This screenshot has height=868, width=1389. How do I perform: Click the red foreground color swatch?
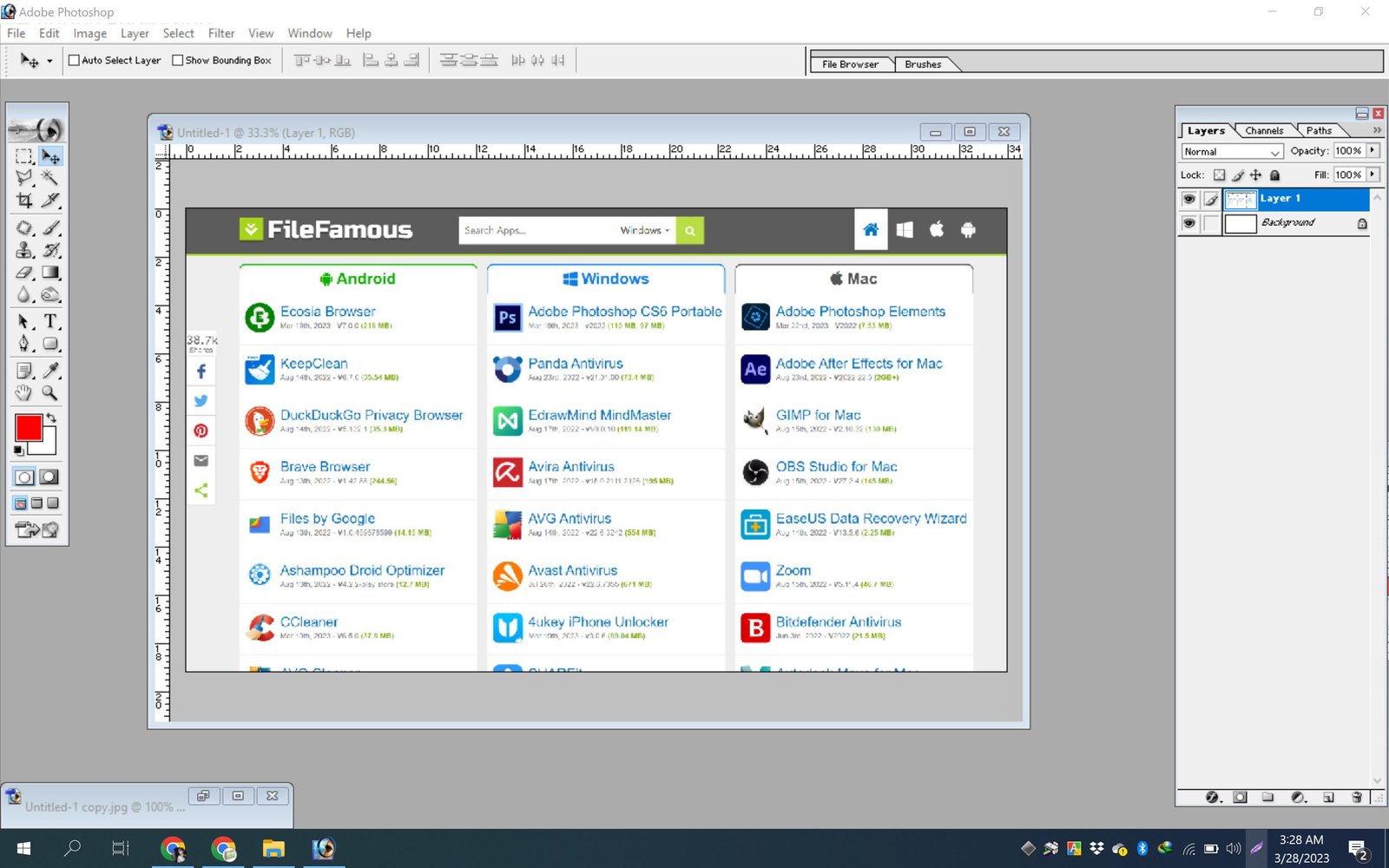click(x=28, y=427)
